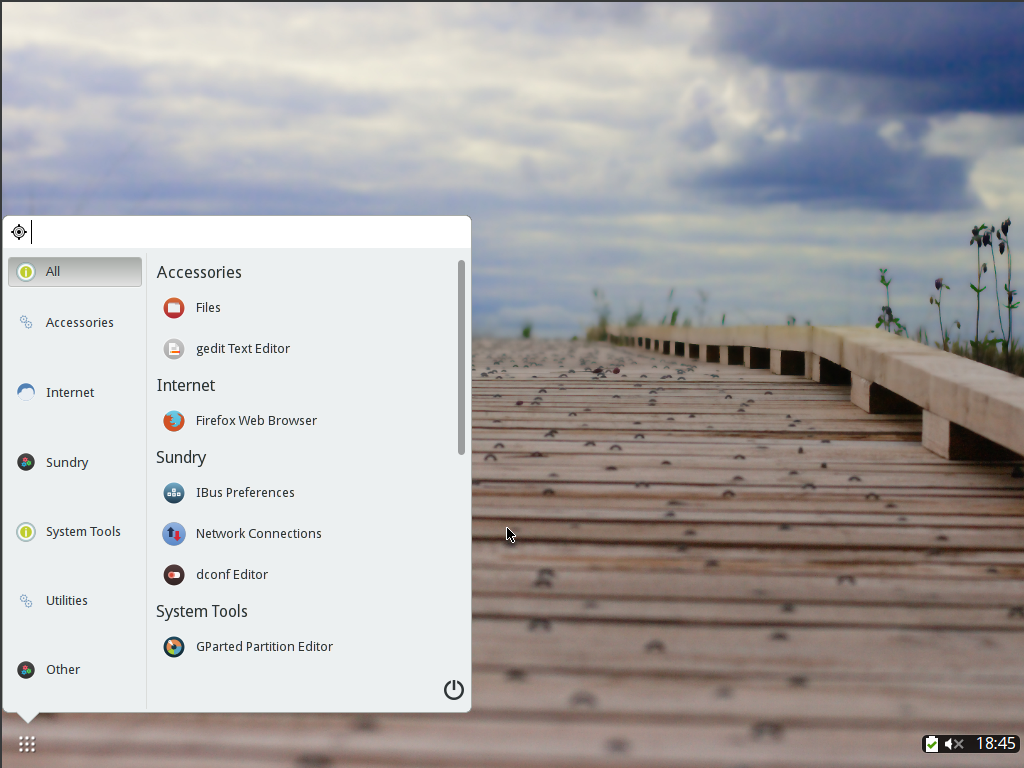This screenshot has height=768, width=1024.
Task: Launch gedit Text Editor icon
Action: point(174,349)
